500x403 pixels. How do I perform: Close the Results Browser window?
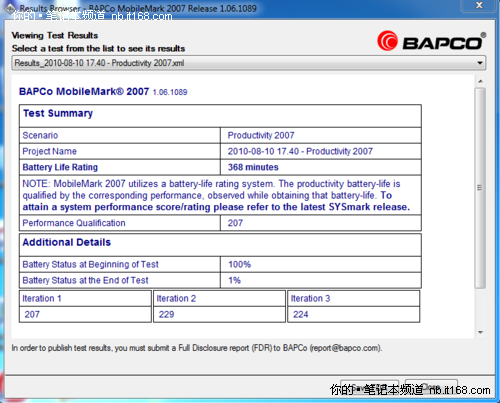(x=479, y=5)
